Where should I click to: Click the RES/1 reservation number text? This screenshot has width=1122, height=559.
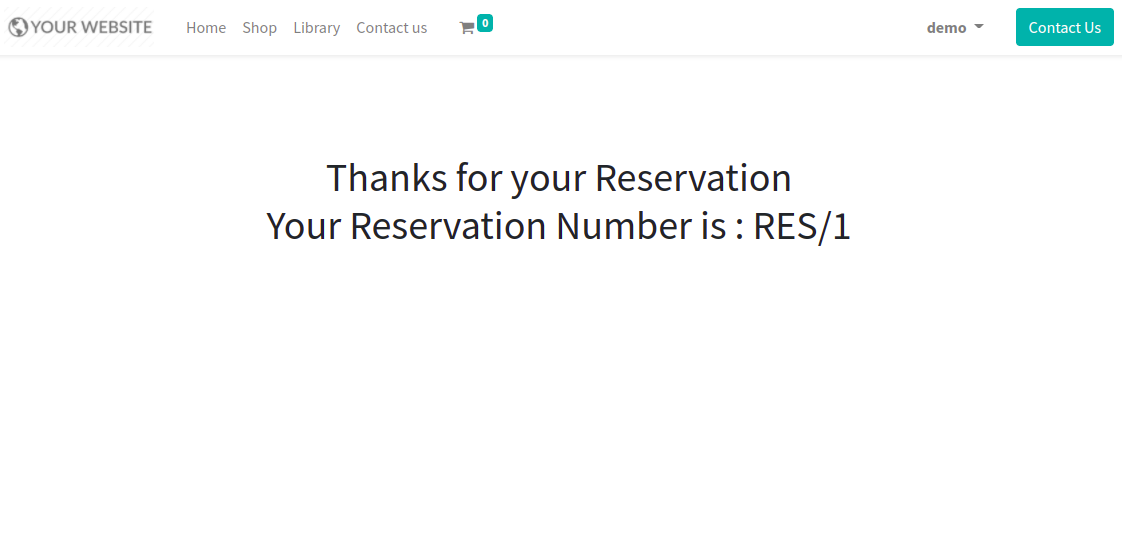coord(802,226)
